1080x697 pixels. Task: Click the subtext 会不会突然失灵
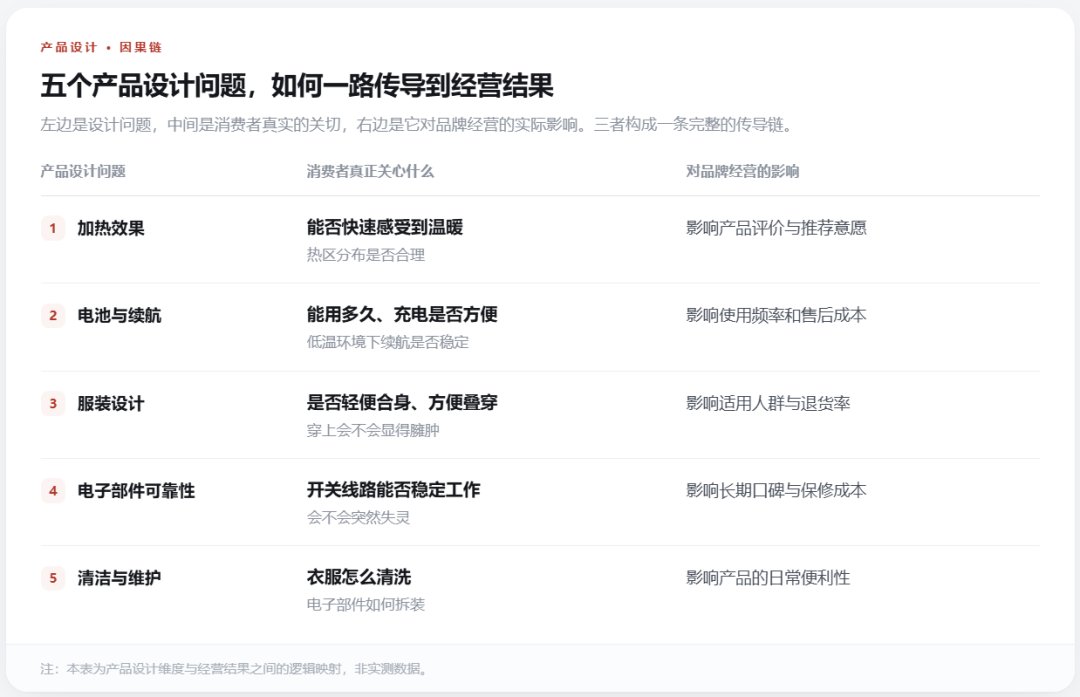[358, 517]
